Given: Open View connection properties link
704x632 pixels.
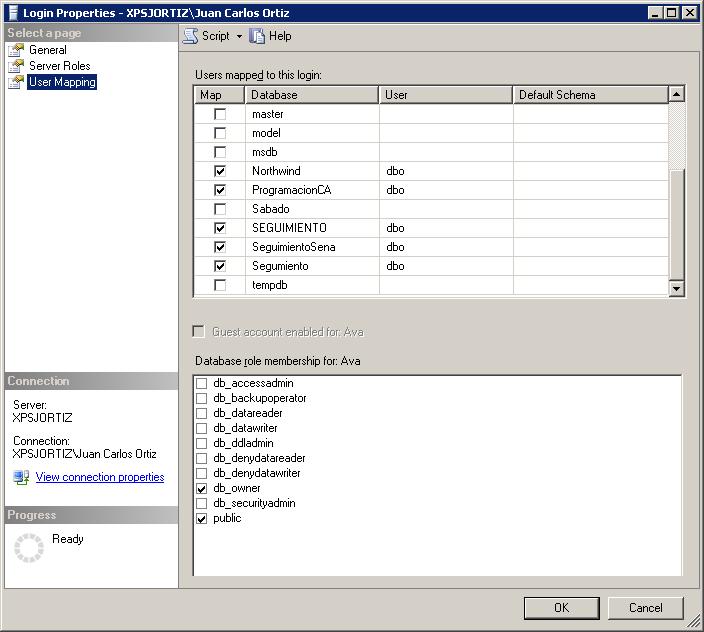Looking at the screenshot, I should [x=100, y=477].
